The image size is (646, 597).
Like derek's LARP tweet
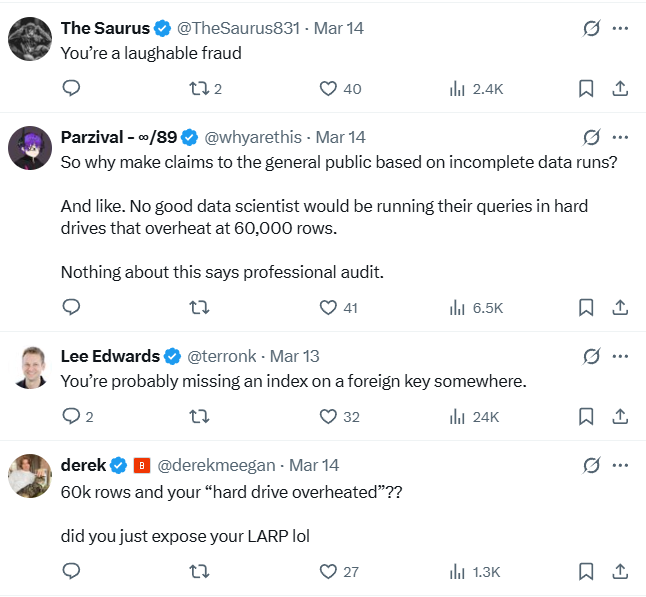pyautogui.click(x=328, y=572)
